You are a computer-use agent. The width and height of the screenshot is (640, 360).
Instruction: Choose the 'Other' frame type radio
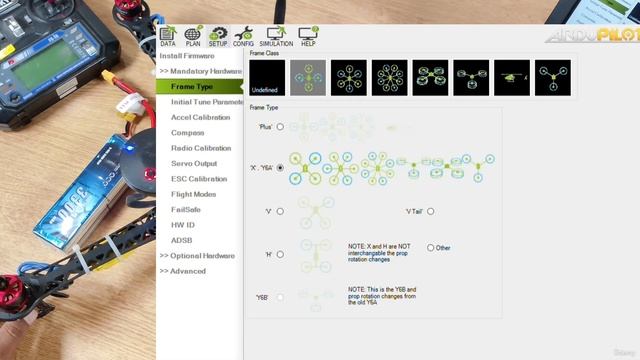(x=431, y=248)
